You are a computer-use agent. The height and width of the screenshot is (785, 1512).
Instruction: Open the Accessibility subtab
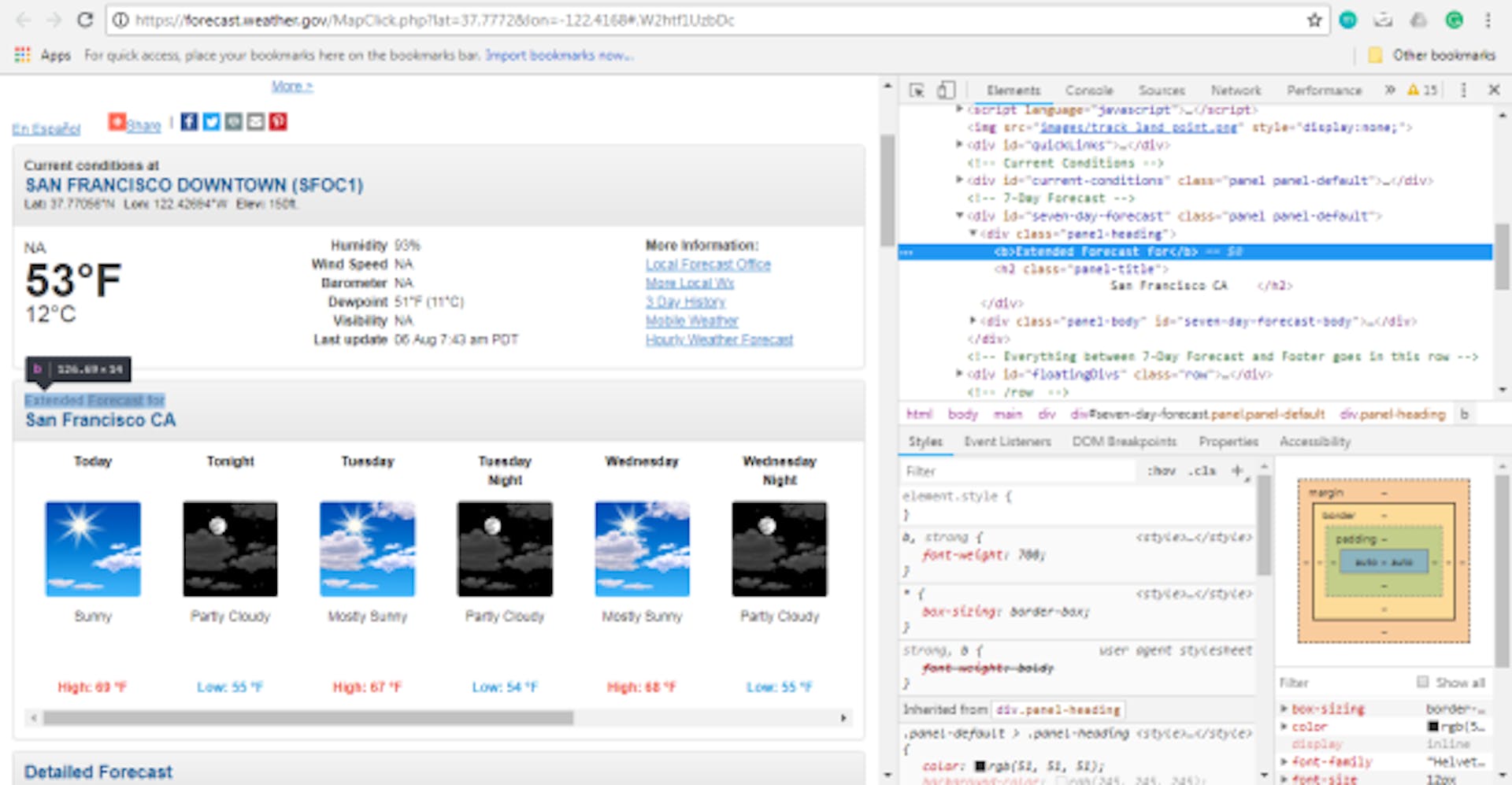pos(1314,442)
